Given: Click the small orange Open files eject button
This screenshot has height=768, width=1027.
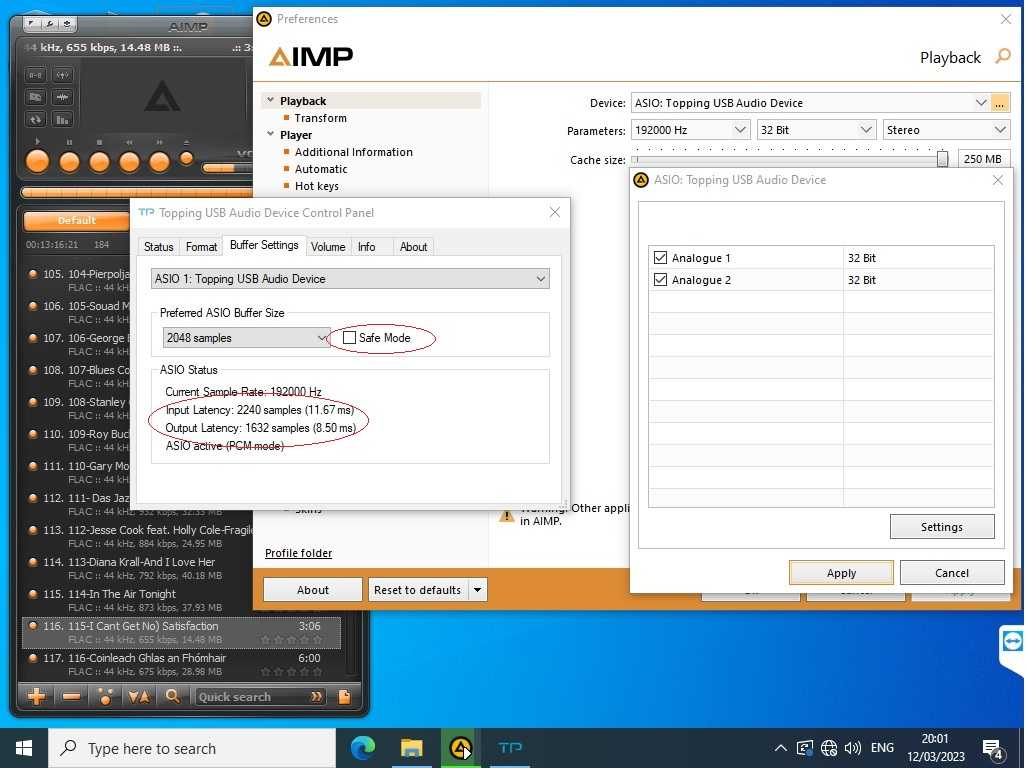Looking at the screenshot, I should 187,158.
